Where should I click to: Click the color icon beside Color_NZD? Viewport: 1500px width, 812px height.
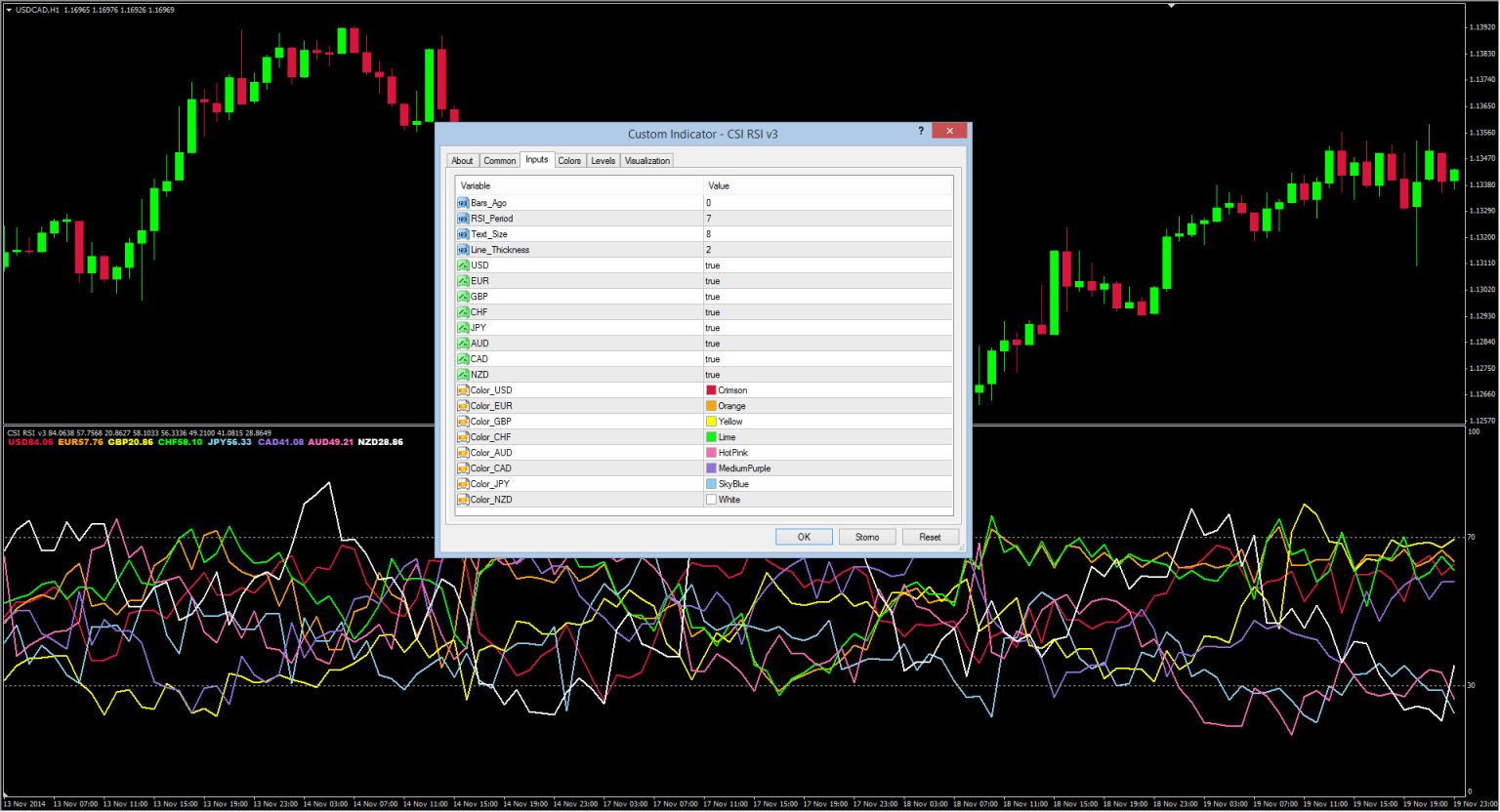[462, 499]
